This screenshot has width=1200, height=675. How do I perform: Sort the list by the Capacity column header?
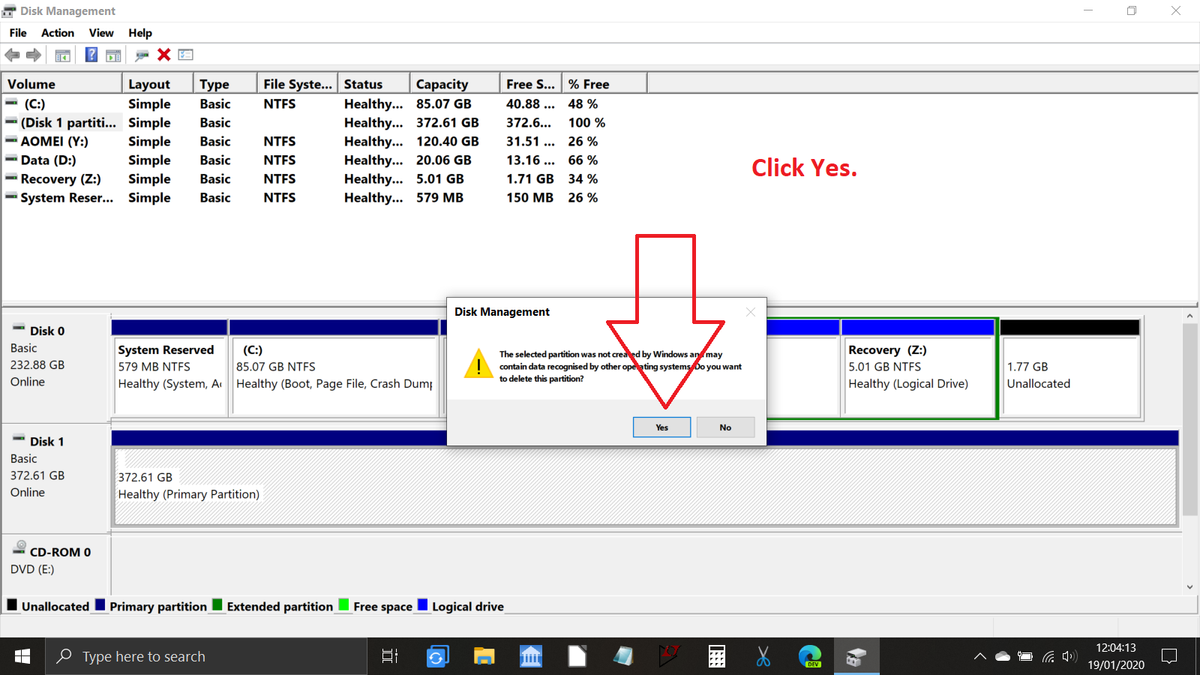point(442,84)
